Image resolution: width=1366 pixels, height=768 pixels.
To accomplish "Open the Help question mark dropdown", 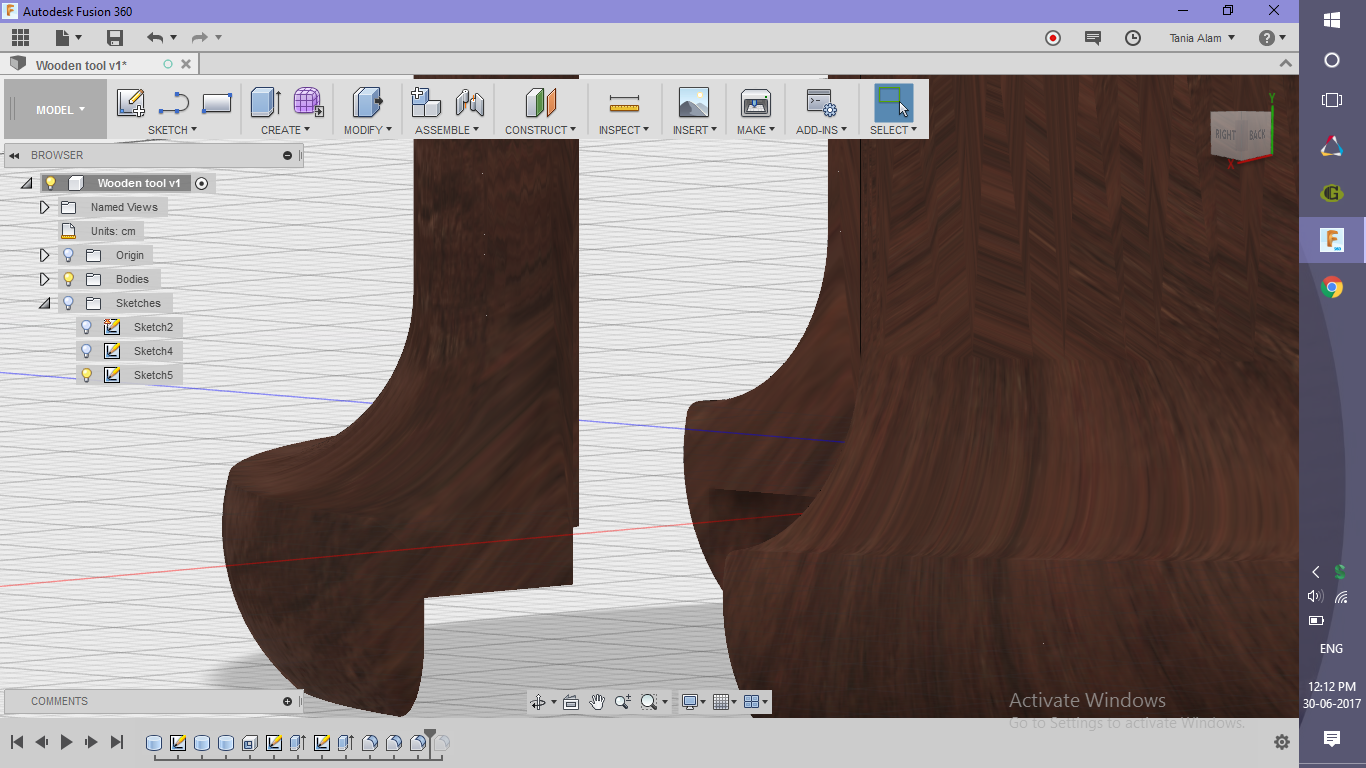I will pyautogui.click(x=1272, y=38).
